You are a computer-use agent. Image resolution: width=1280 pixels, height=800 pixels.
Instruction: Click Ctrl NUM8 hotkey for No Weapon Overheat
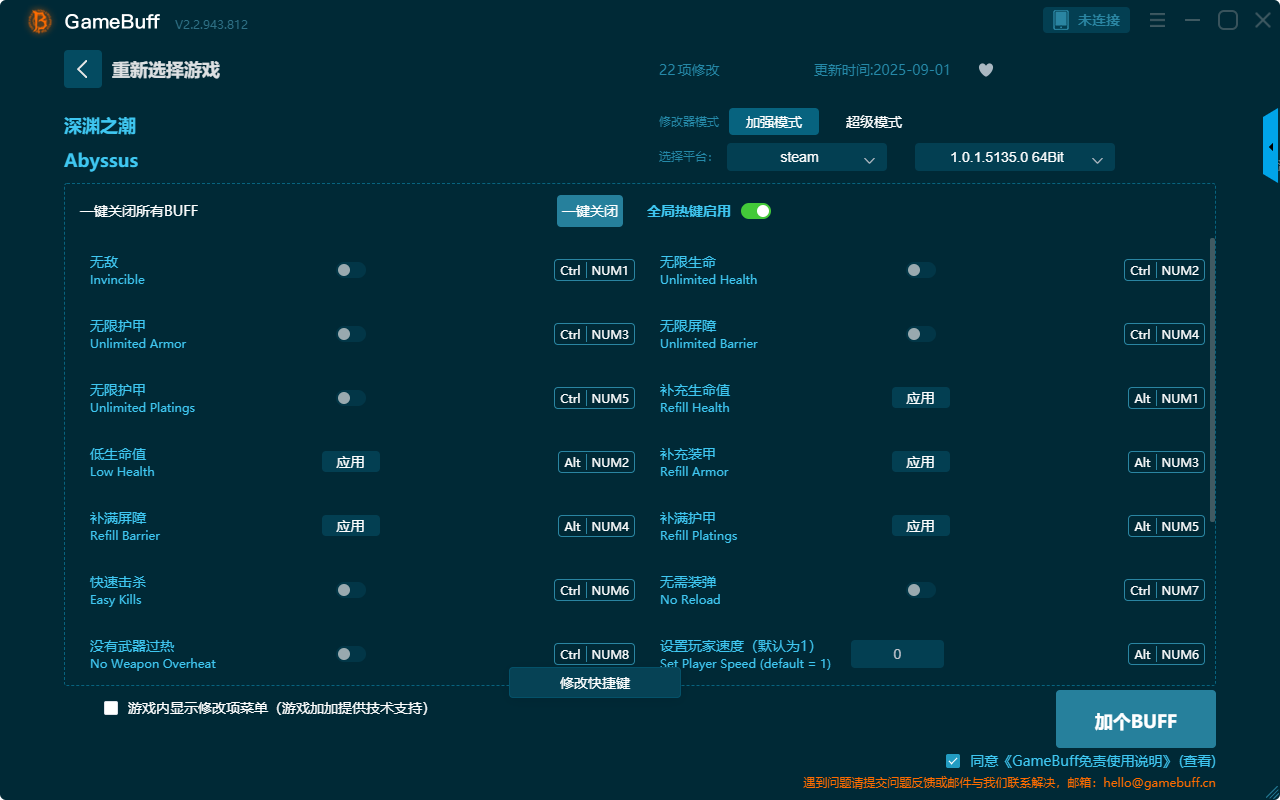click(595, 654)
